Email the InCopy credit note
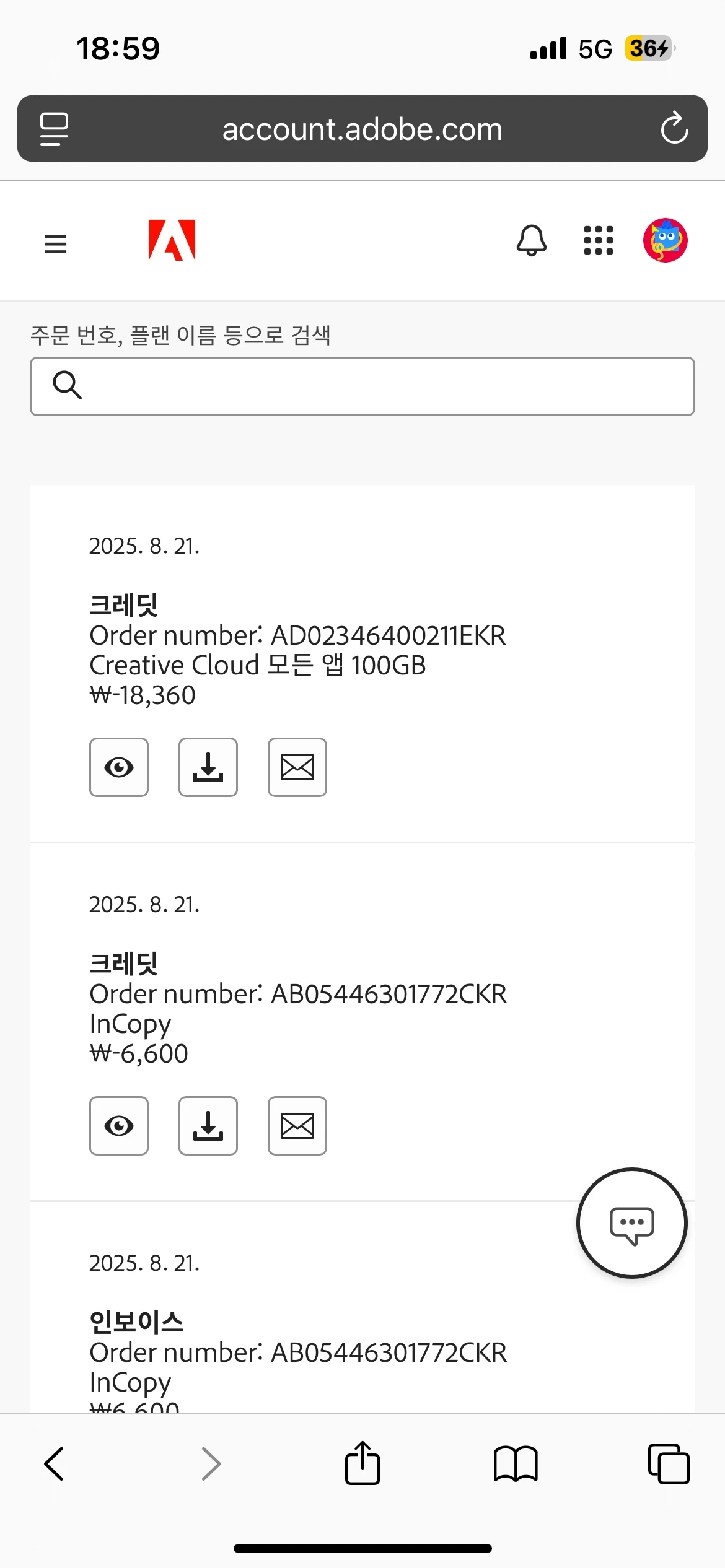725x1568 pixels. tap(297, 1126)
